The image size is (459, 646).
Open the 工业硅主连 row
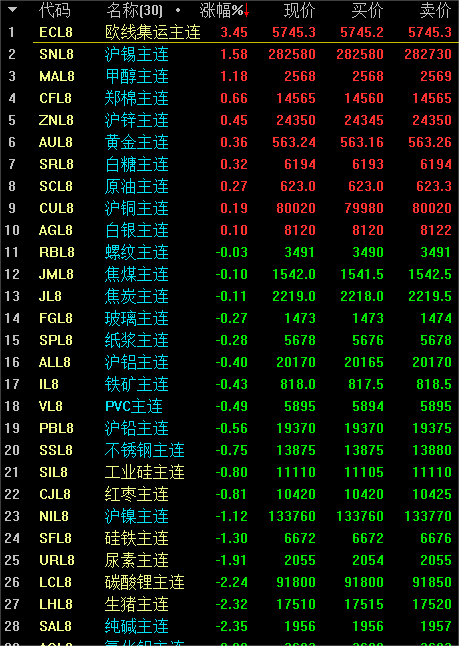pyautogui.click(x=230, y=472)
